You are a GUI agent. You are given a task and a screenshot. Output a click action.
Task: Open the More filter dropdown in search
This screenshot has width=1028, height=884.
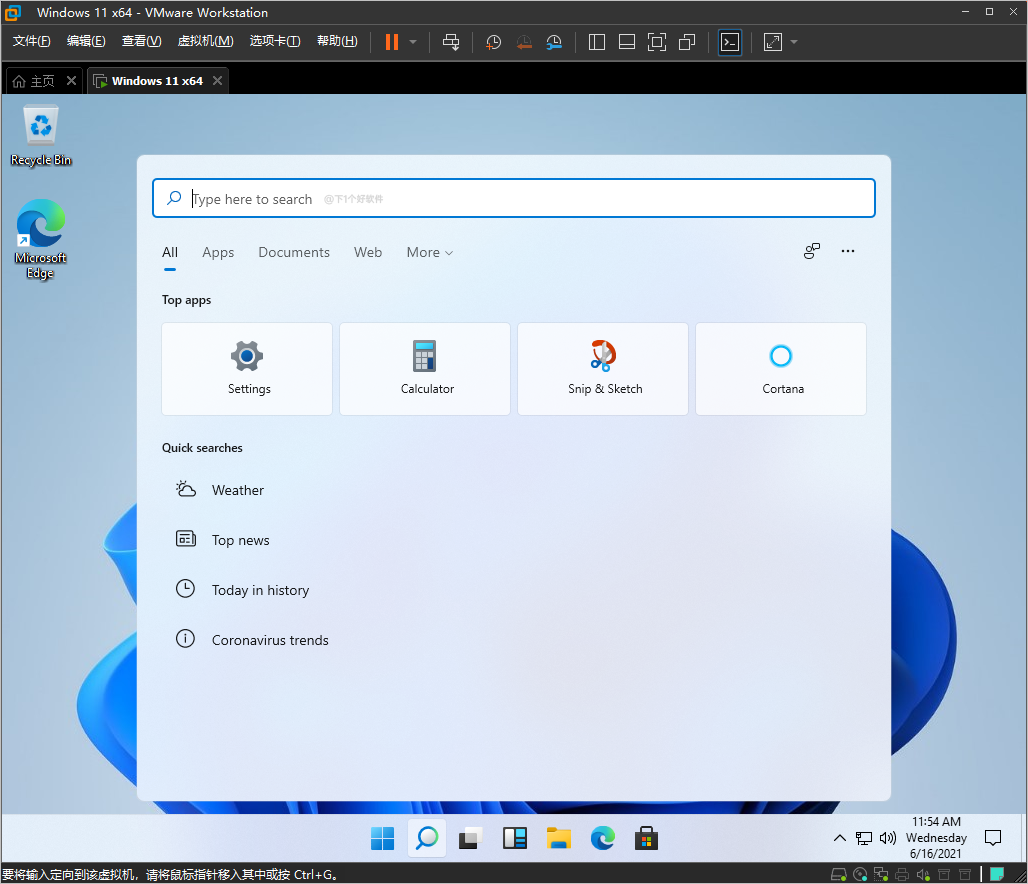429,252
